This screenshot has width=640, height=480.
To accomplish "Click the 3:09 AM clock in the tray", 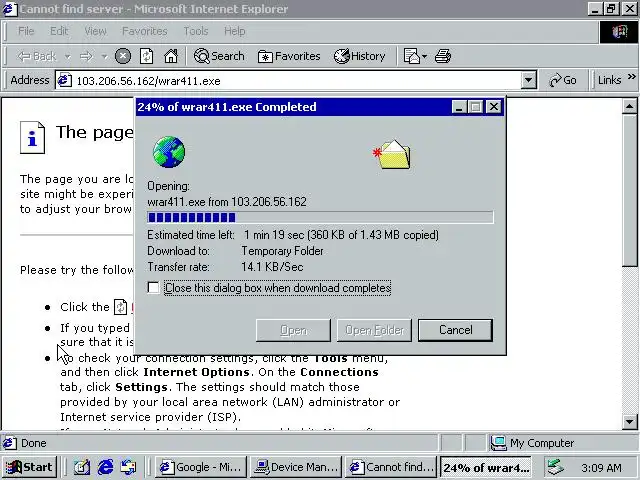I will point(602,468).
